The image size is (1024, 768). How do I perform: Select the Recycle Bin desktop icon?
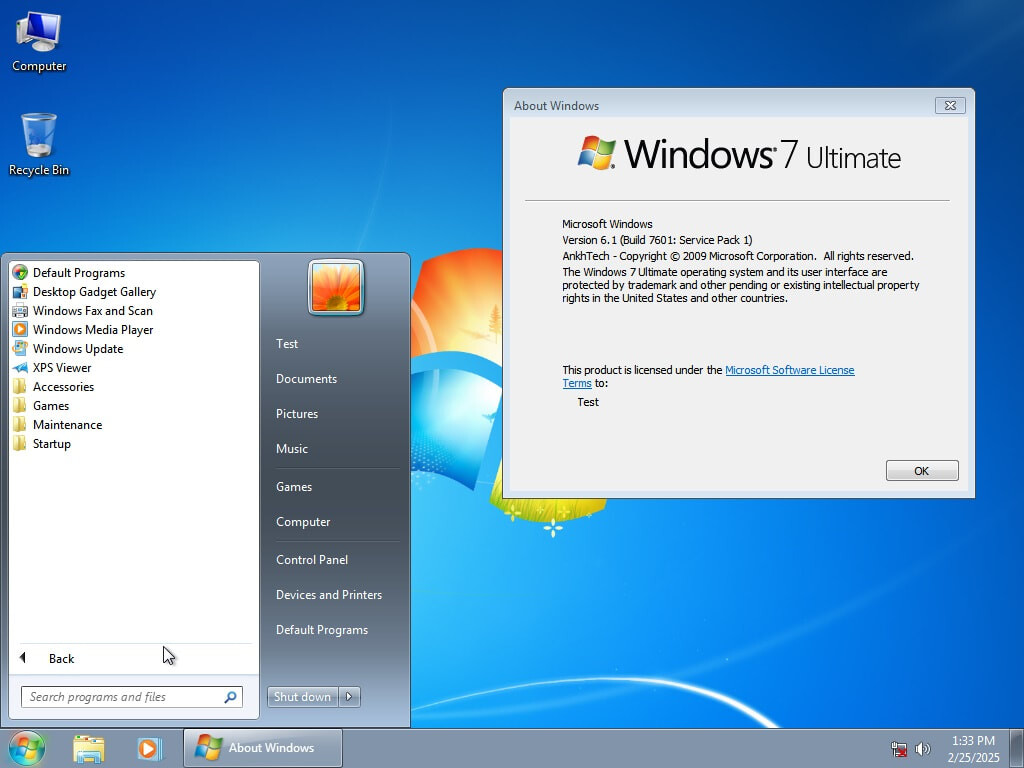(39, 144)
